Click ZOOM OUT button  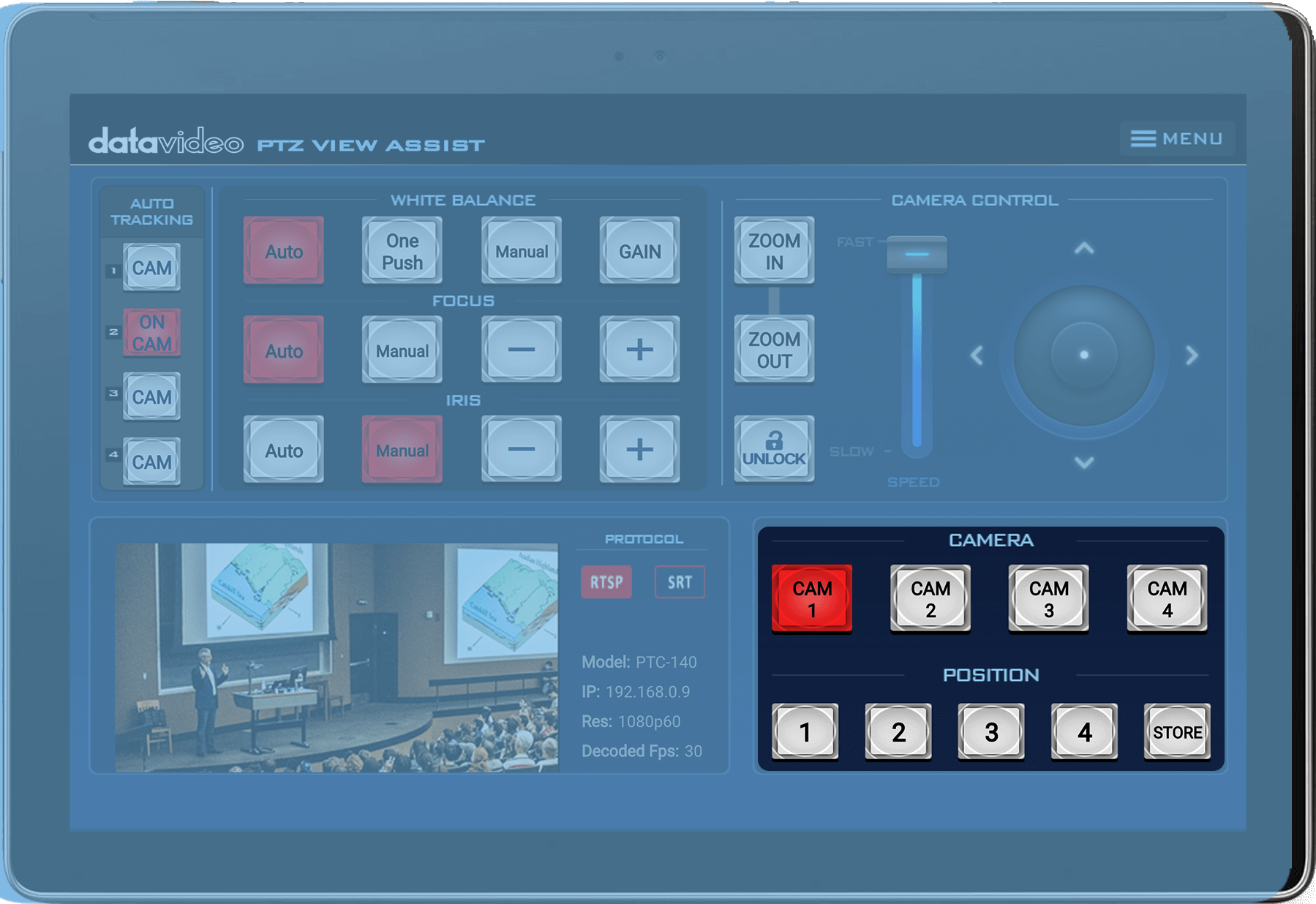click(x=774, y=350)
